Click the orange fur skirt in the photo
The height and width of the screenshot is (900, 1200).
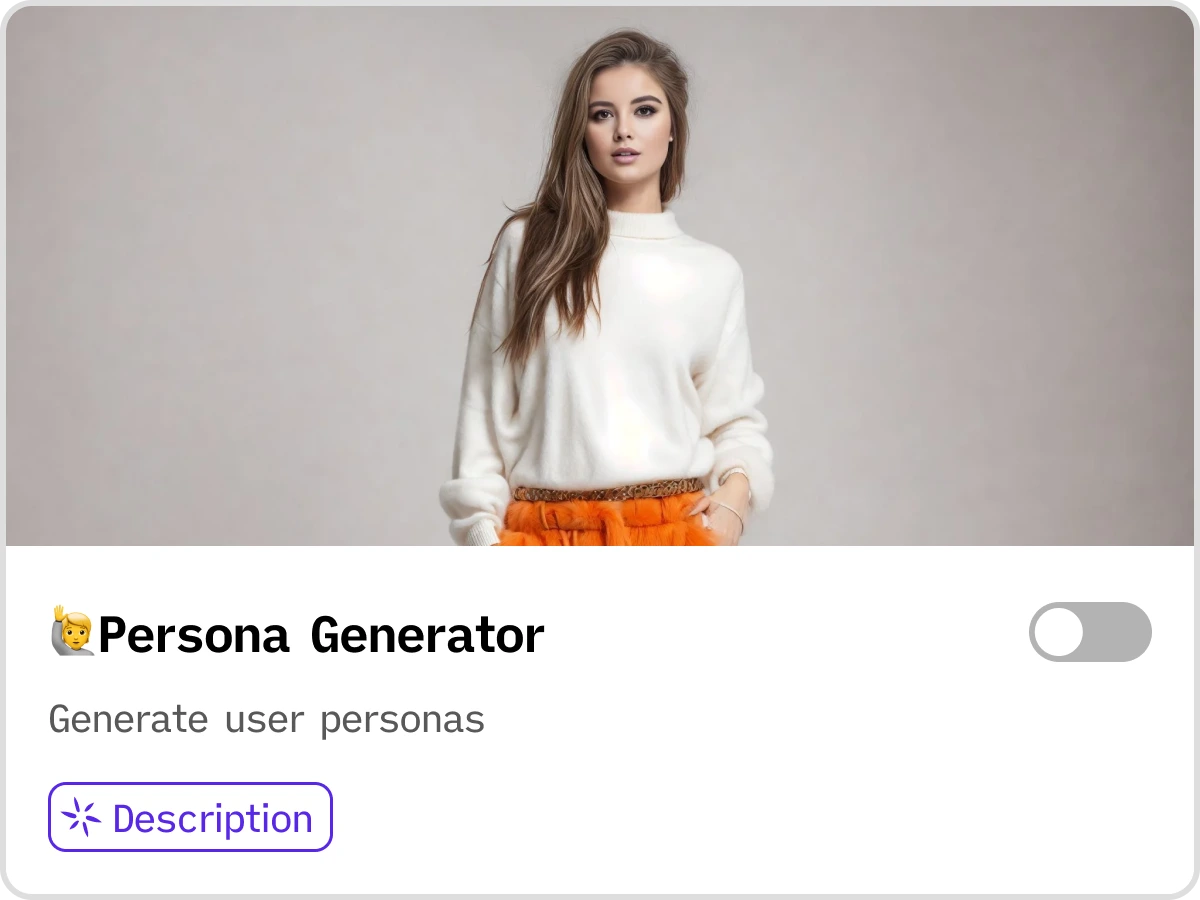point(610,520)
